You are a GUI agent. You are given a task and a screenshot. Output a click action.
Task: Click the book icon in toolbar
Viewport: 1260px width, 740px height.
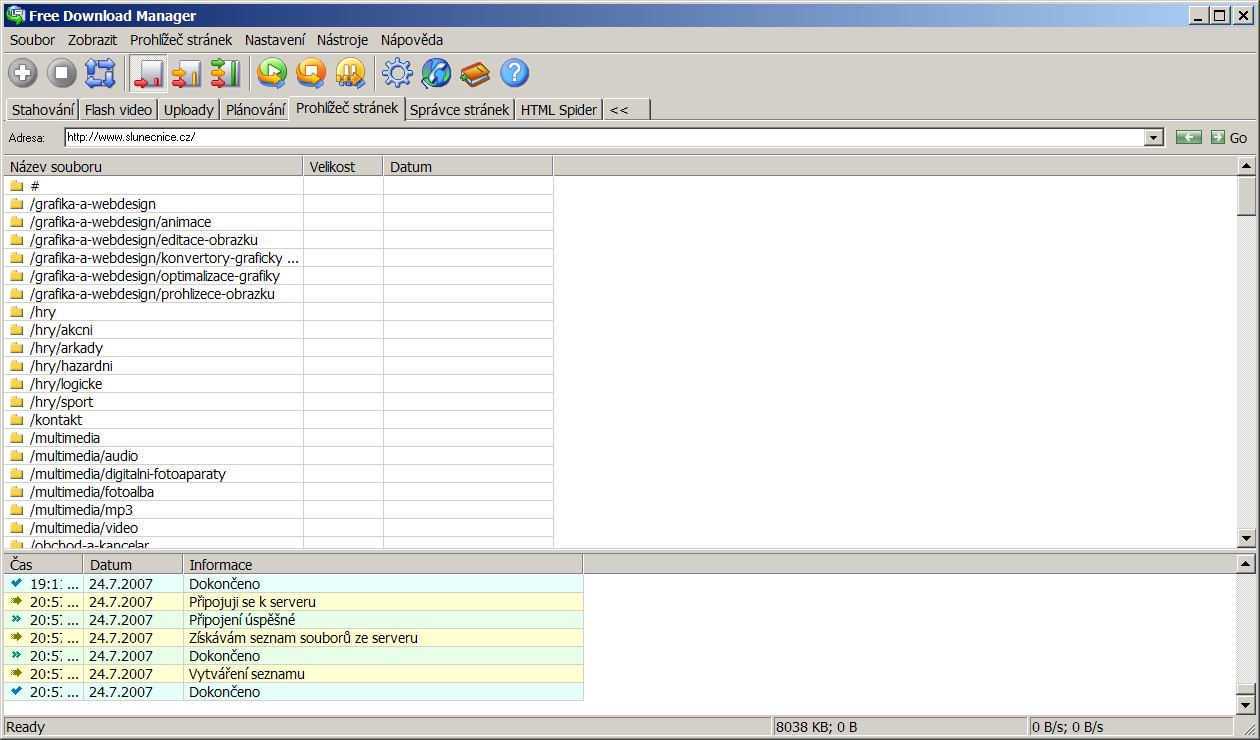pos(475,73)
